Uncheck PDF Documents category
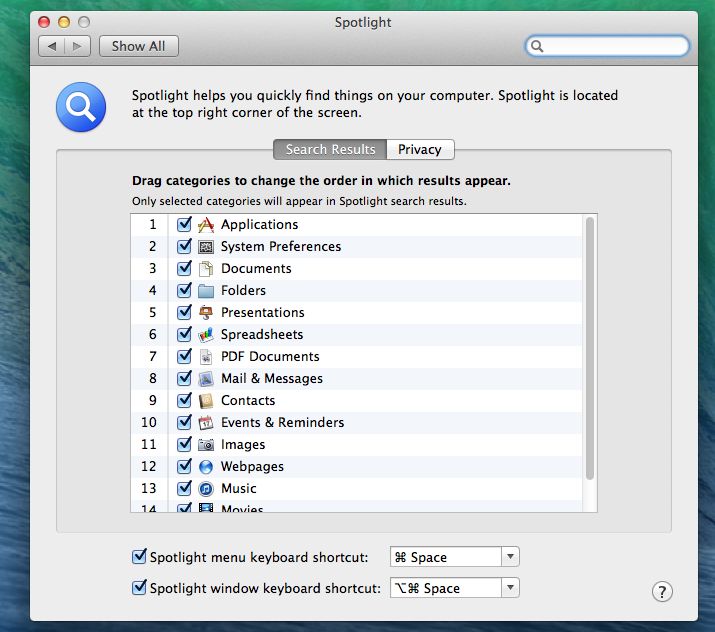Screen dimensions: 715x632 [184, 356]
